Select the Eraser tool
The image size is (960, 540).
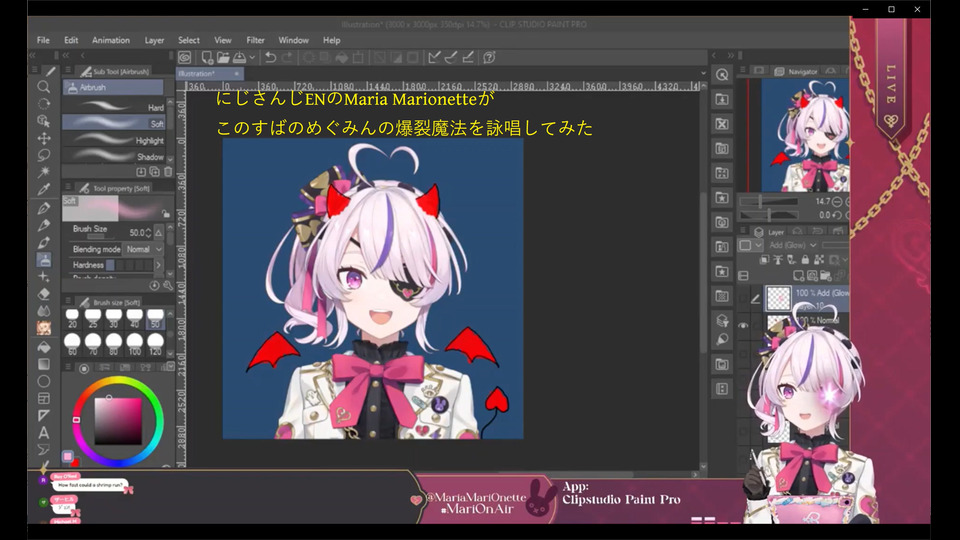tap(43, 294)
